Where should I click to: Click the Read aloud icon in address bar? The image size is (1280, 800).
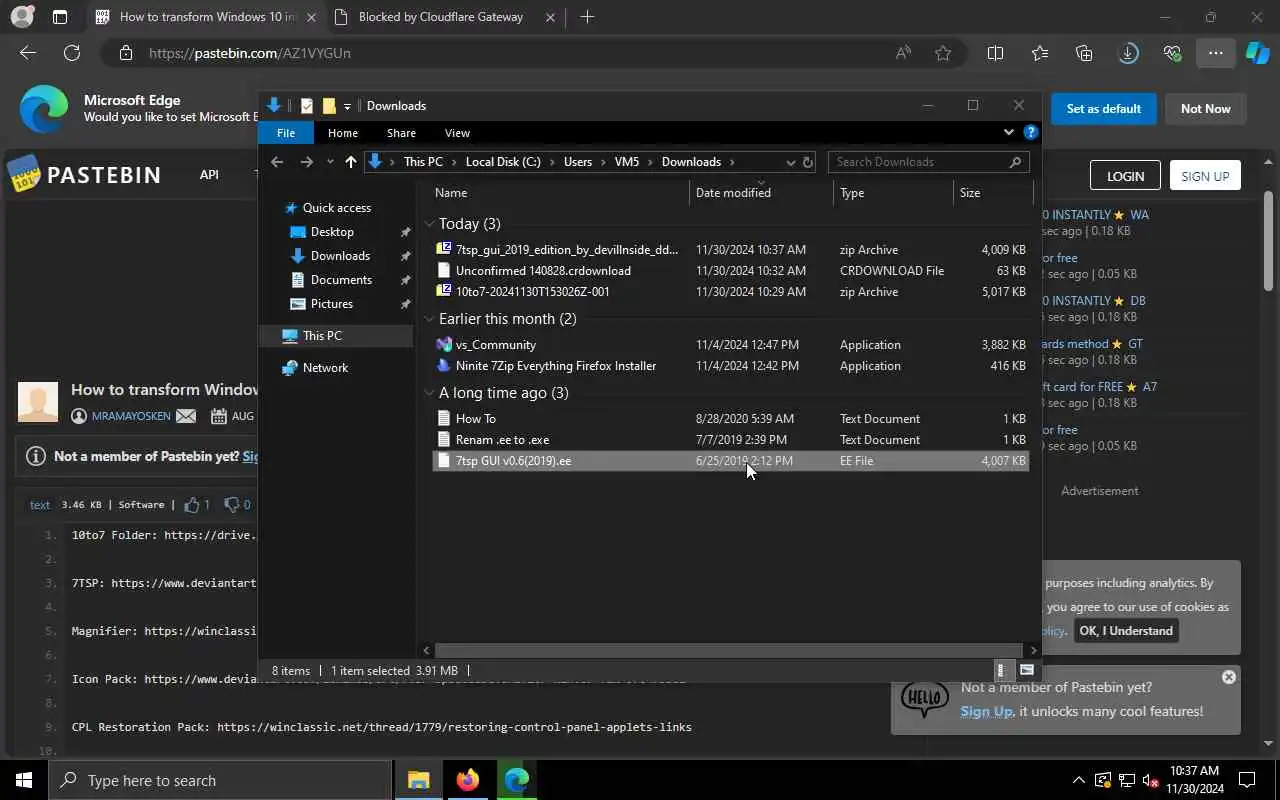(903, 53)
